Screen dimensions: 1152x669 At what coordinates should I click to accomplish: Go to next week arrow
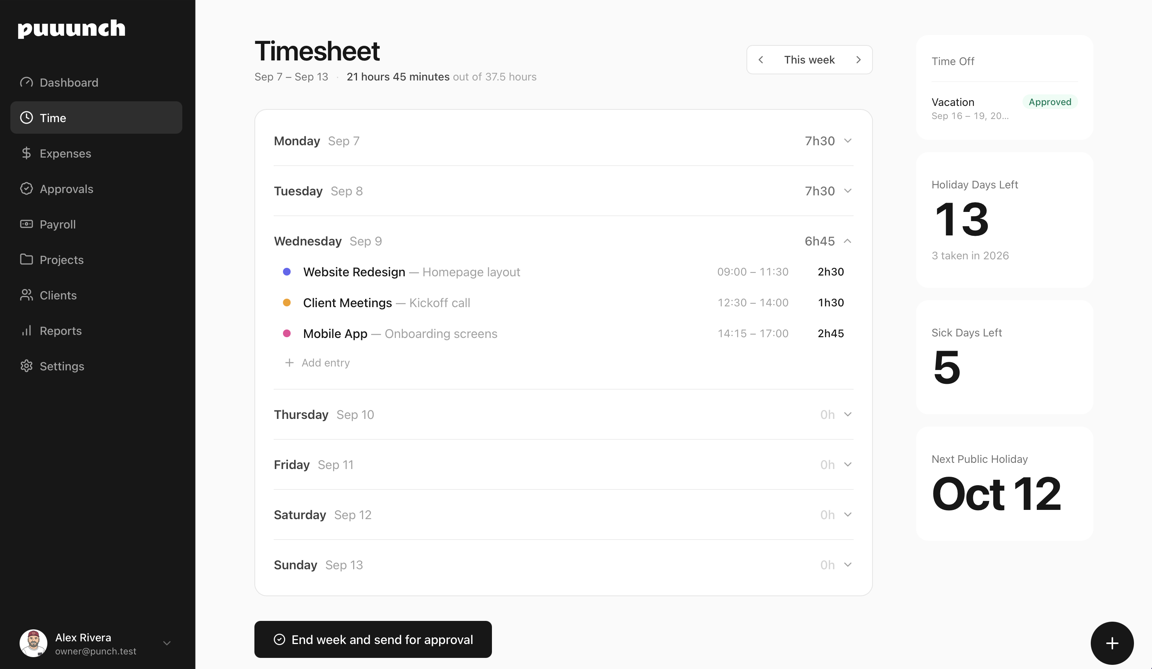pyautogui.click(x=858, y=59)
